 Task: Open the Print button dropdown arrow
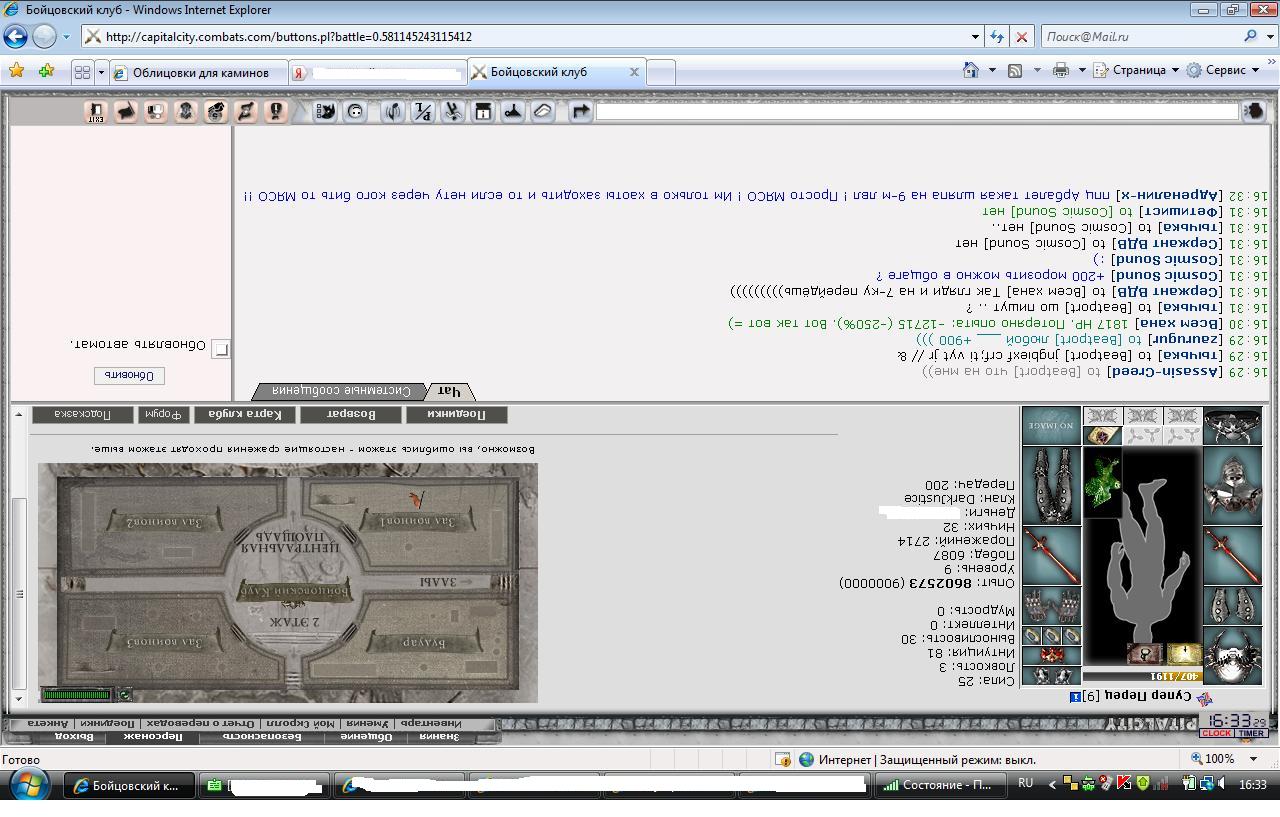point(1082,70)
